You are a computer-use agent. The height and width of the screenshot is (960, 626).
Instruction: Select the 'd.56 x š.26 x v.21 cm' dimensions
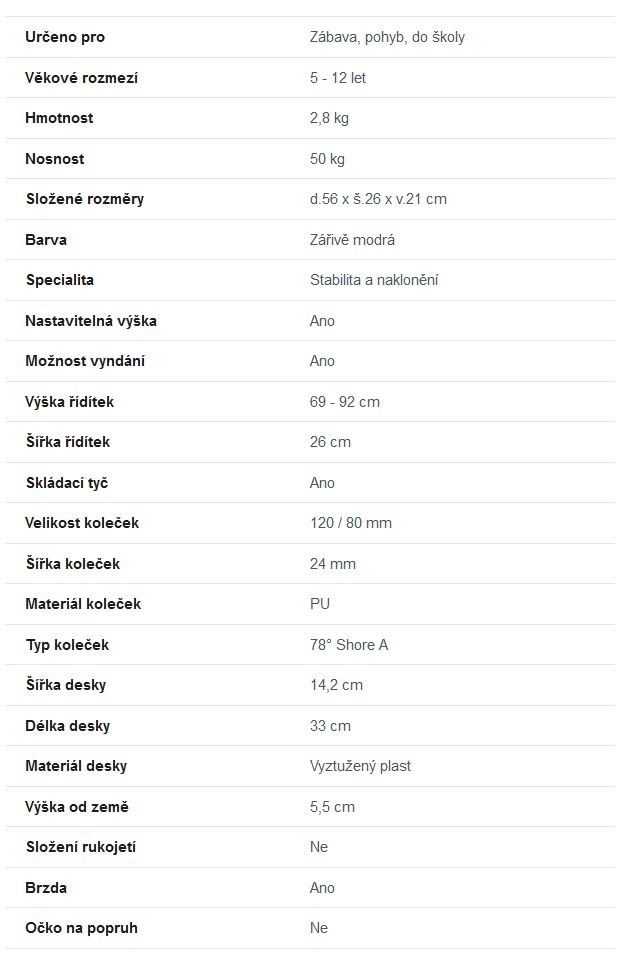click(378, 199)
